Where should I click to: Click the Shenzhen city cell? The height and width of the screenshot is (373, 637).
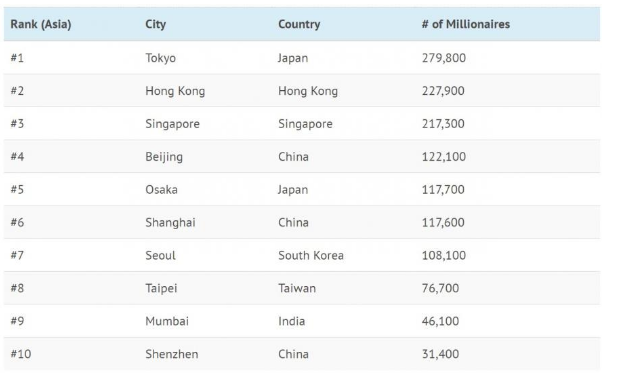click(x=172, y=354)
